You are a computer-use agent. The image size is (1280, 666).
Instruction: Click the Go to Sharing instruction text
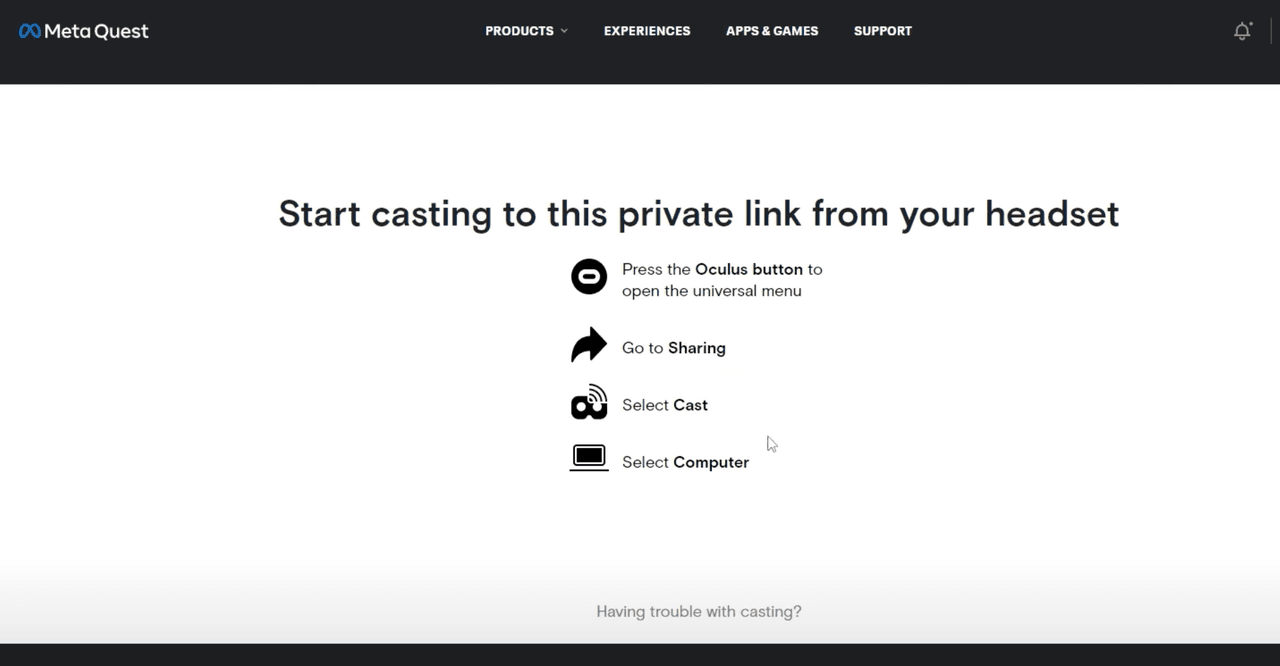(x=674, y=348)
